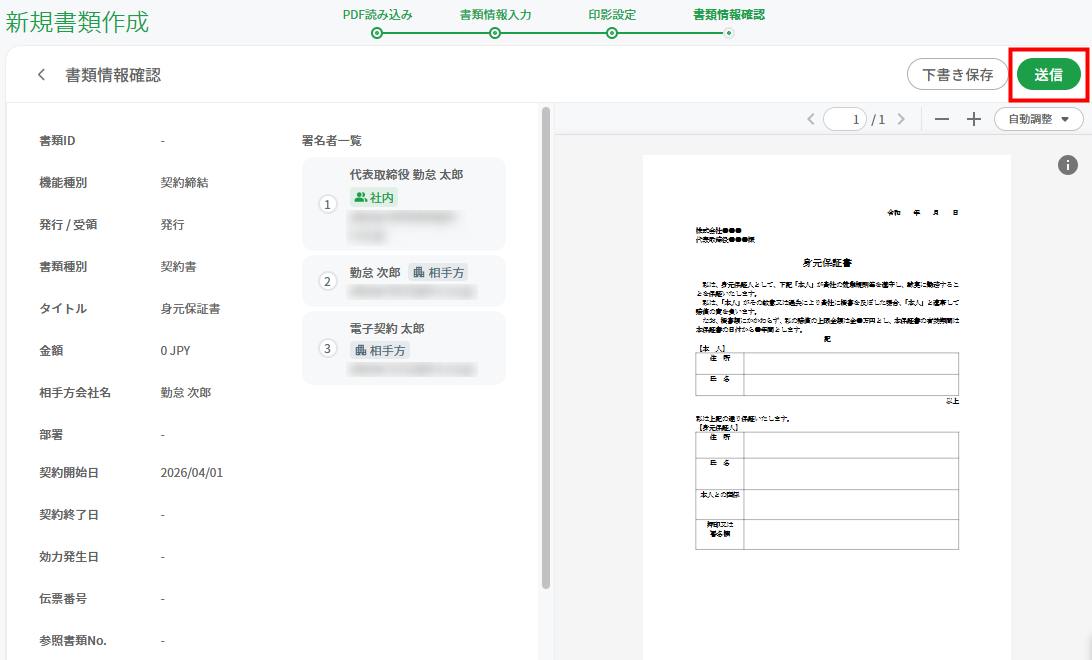Click the 発行 / 受領 value 発行
The width and height of the screenshot is (1092, 660).
tap(173, 225)
